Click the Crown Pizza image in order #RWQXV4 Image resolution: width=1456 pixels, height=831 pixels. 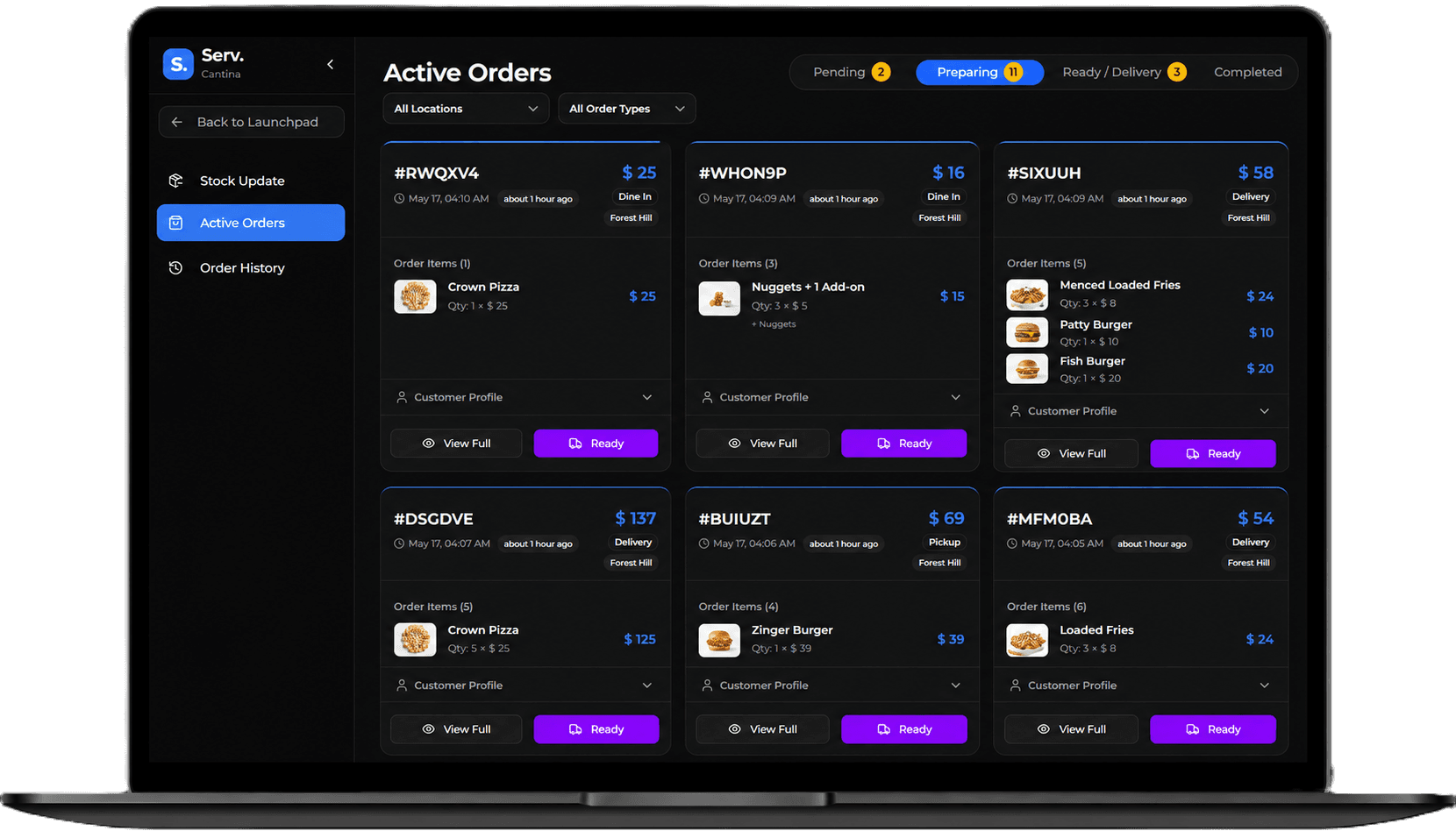(415, 296)
